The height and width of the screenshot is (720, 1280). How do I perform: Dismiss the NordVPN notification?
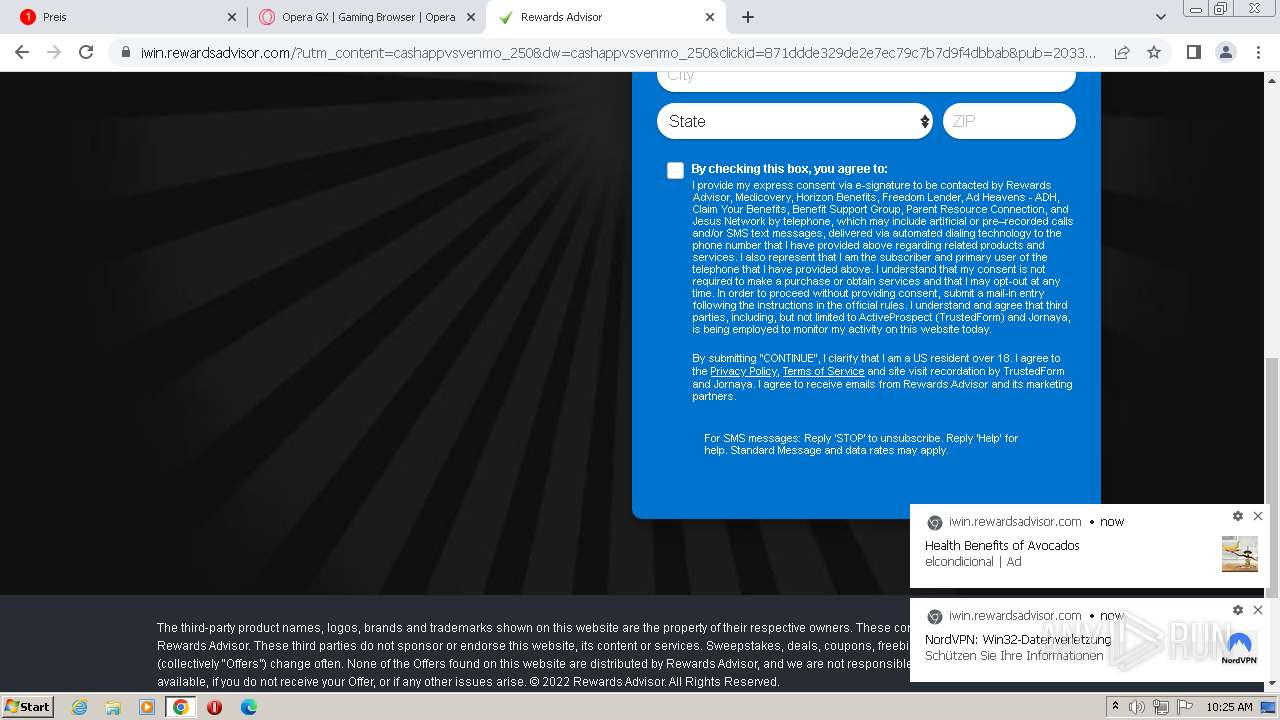pyautogui.click(x=1258, y=610)
